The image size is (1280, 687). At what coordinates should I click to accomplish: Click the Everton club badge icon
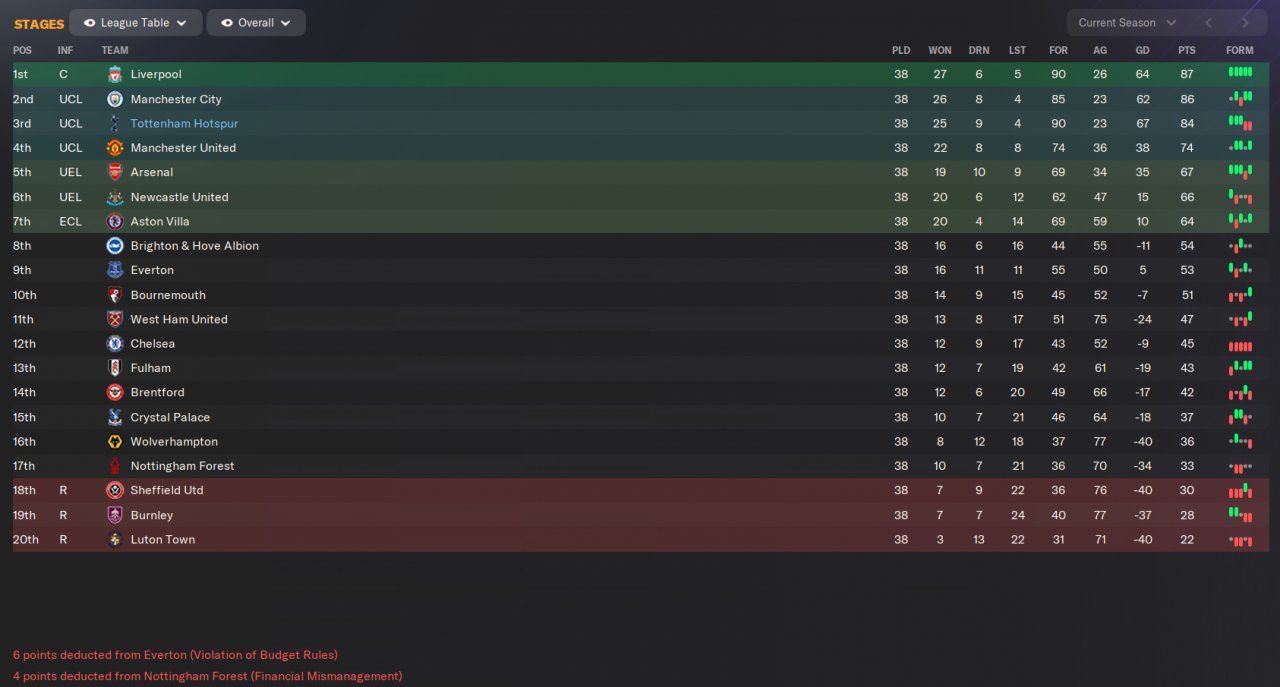pos(115,270)
